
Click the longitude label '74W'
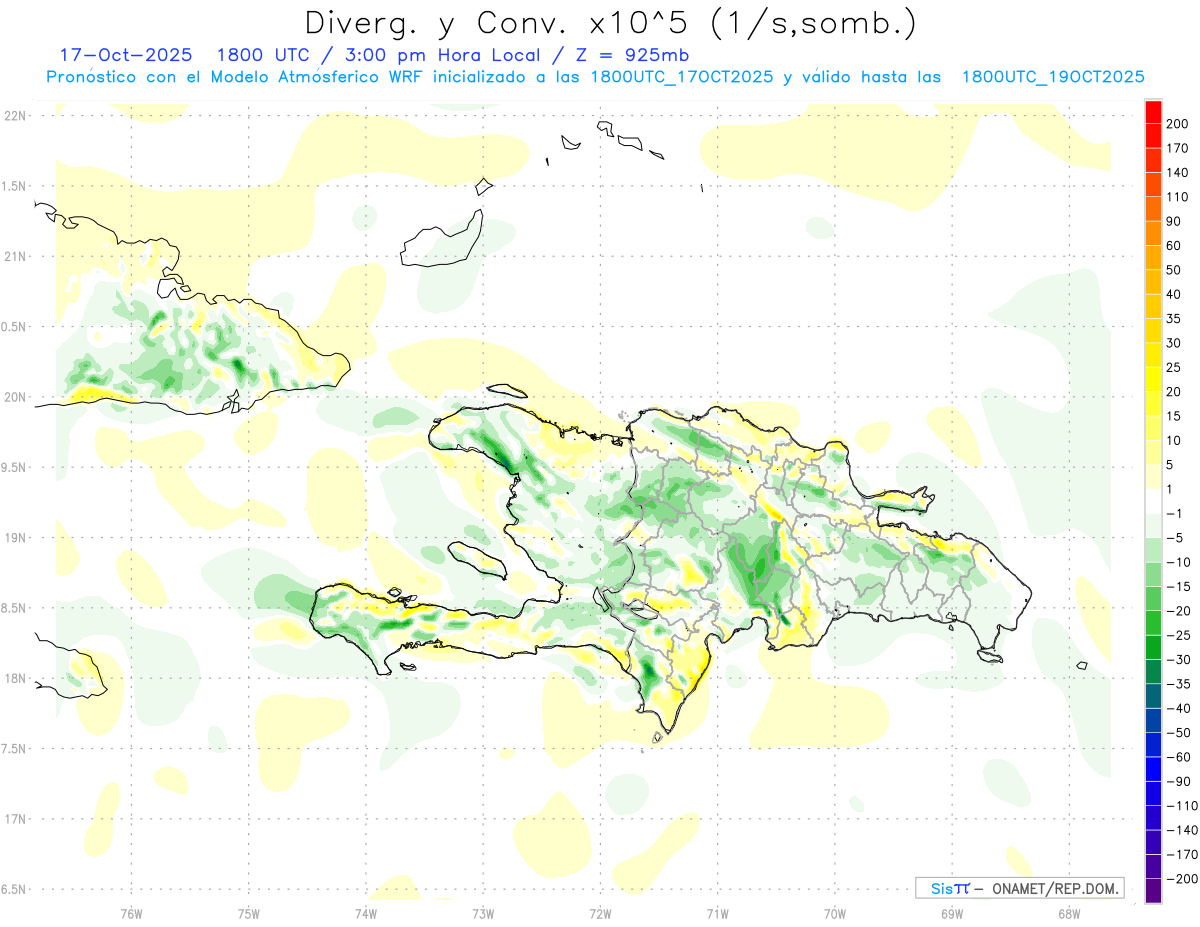click(x=366, y=914)
